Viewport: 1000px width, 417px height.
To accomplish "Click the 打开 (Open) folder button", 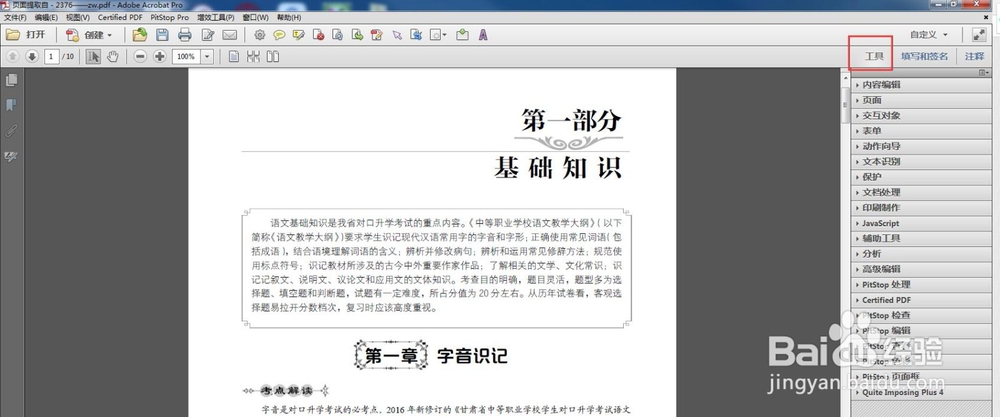I will [x=26, y=35].
